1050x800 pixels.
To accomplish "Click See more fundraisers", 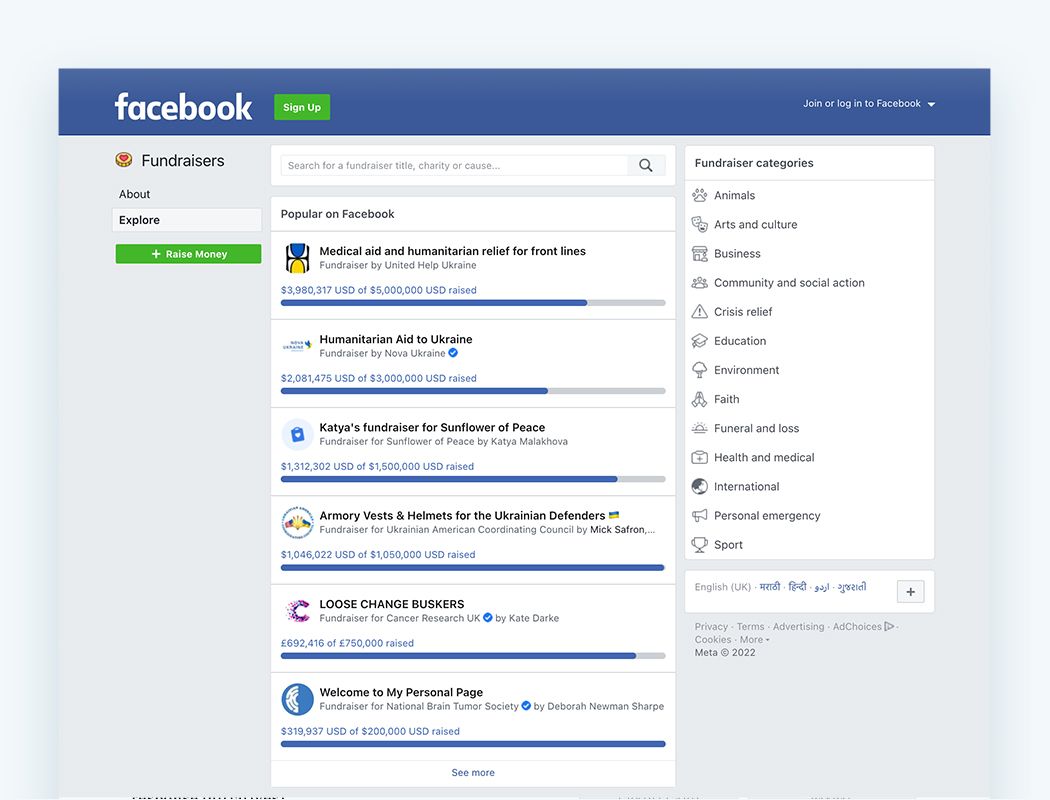I will (x=473, y=773).
